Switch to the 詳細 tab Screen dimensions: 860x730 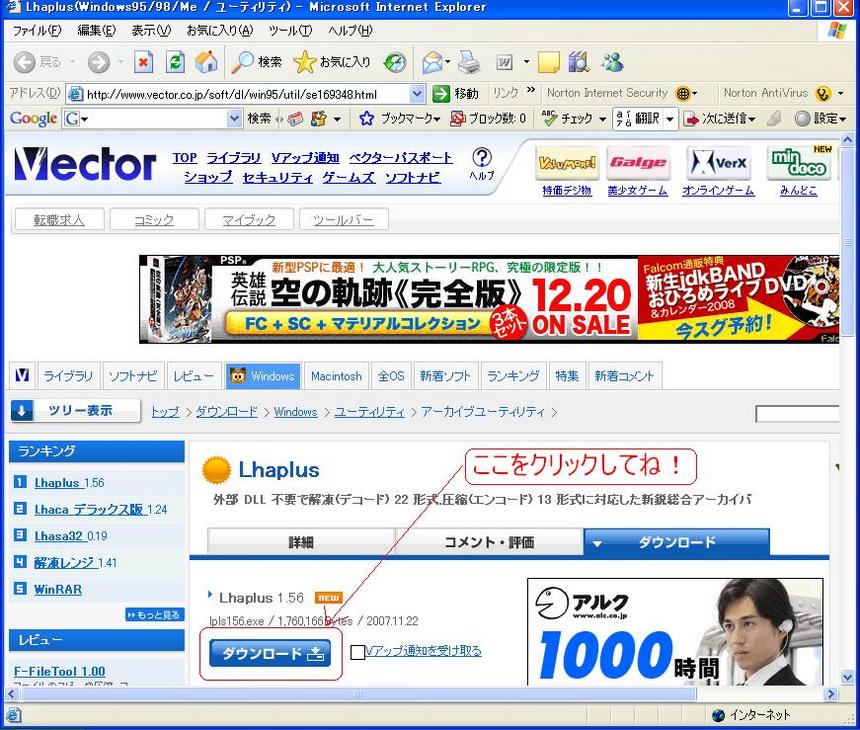(301, 542)
